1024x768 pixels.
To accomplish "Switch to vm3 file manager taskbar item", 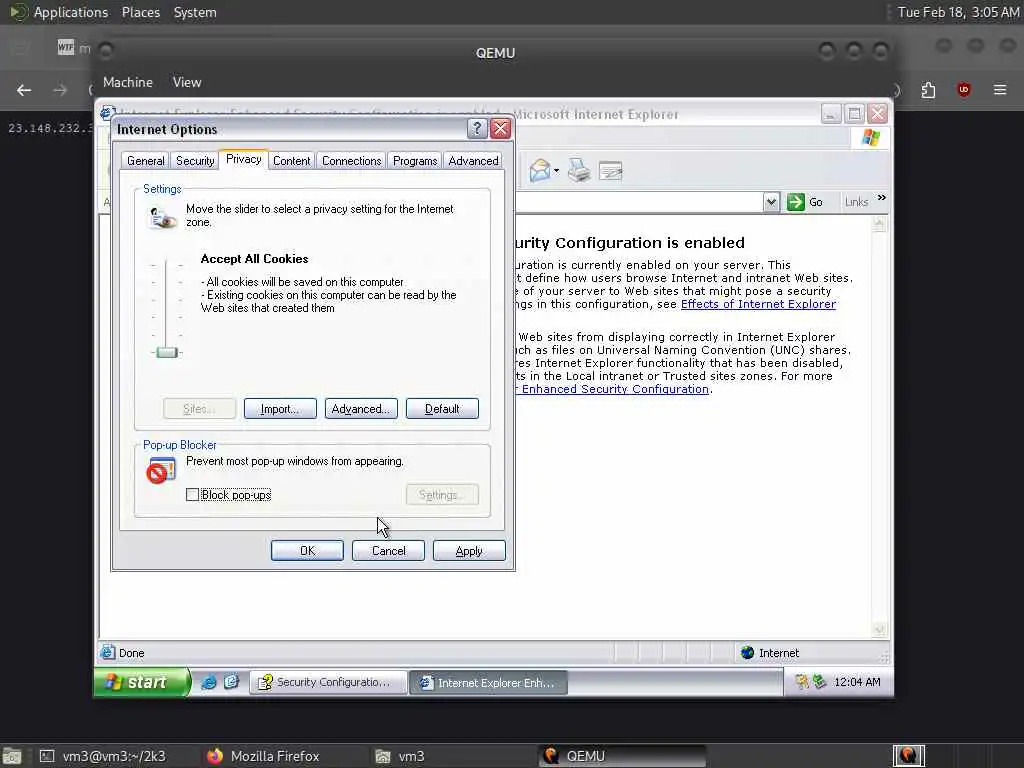I will 400,756.
